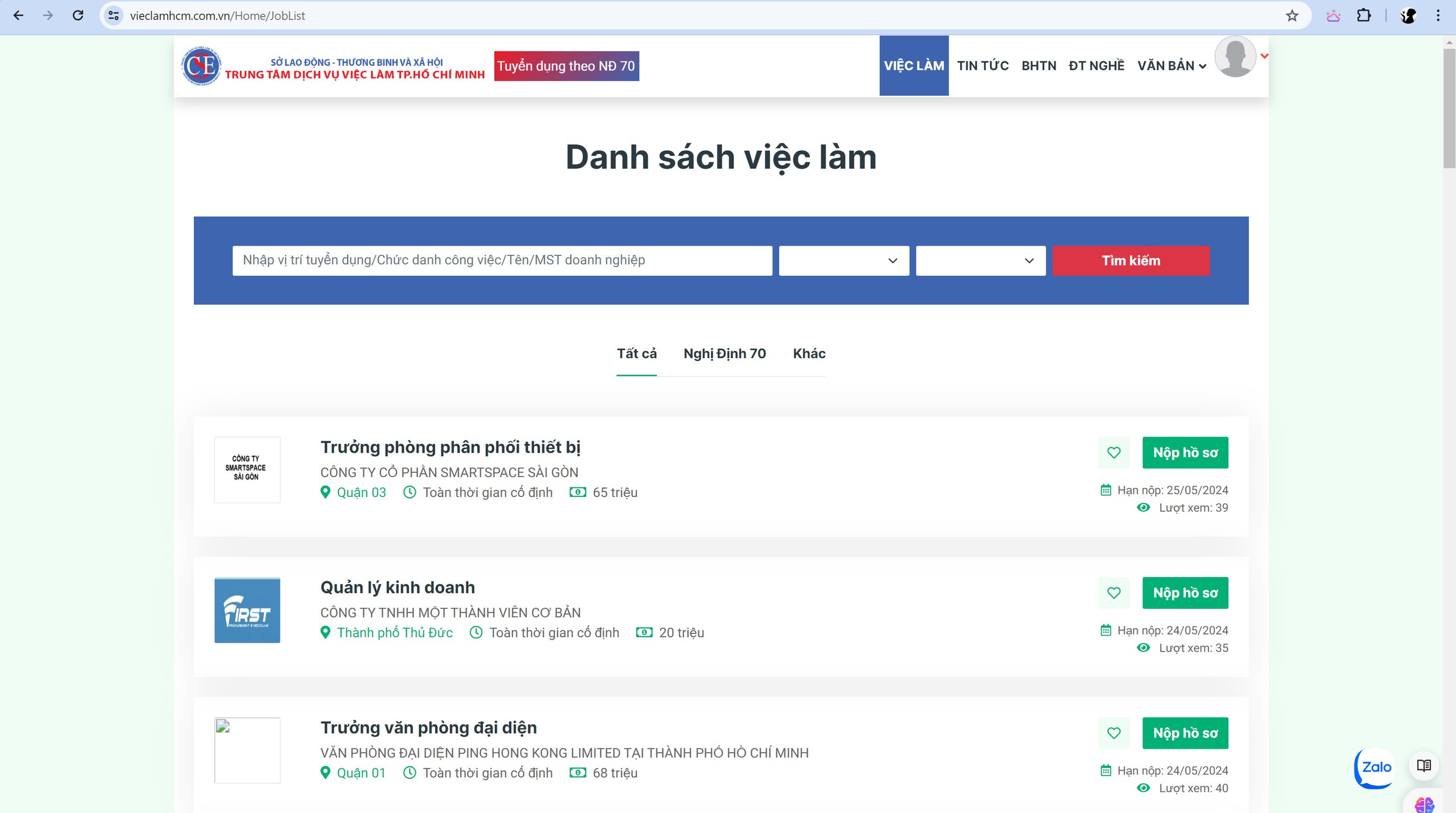This screenshot has width=1456, height=813.
Task: Reload the job list page
Action: click(78, 15)
